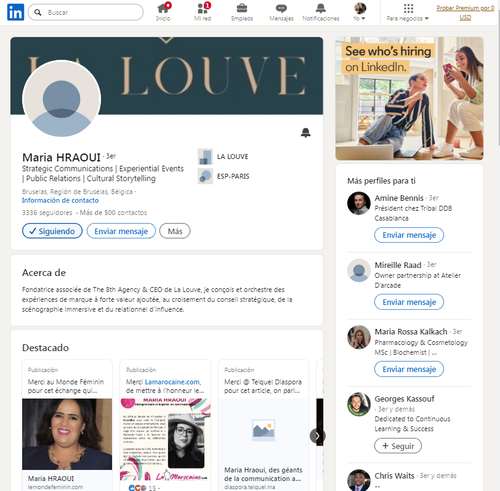
Task: Click the Probar Premium link
Action: coord(465,13)
